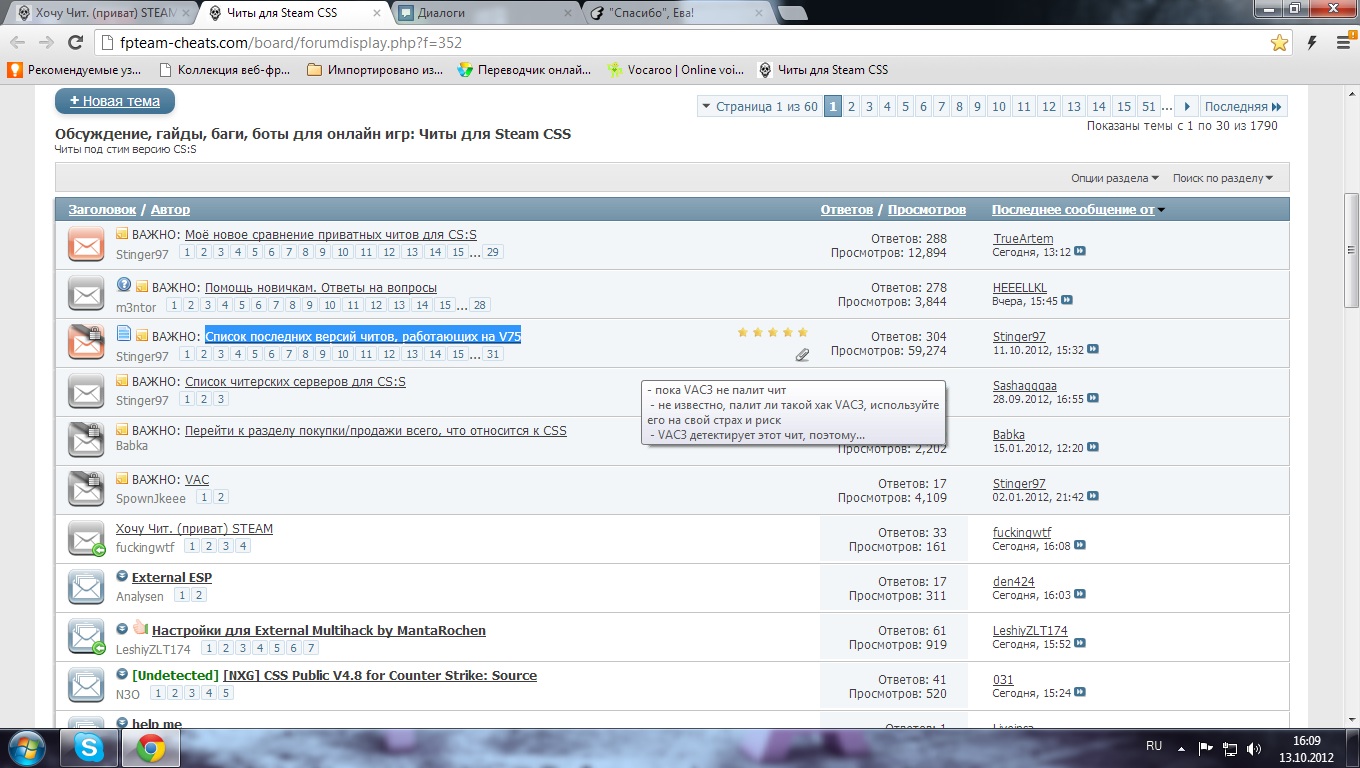Go to last post by den424 arrow icon
The width and height of the screenshot is (1360, 768).
pyautogui.click(x=1080, y=595)
